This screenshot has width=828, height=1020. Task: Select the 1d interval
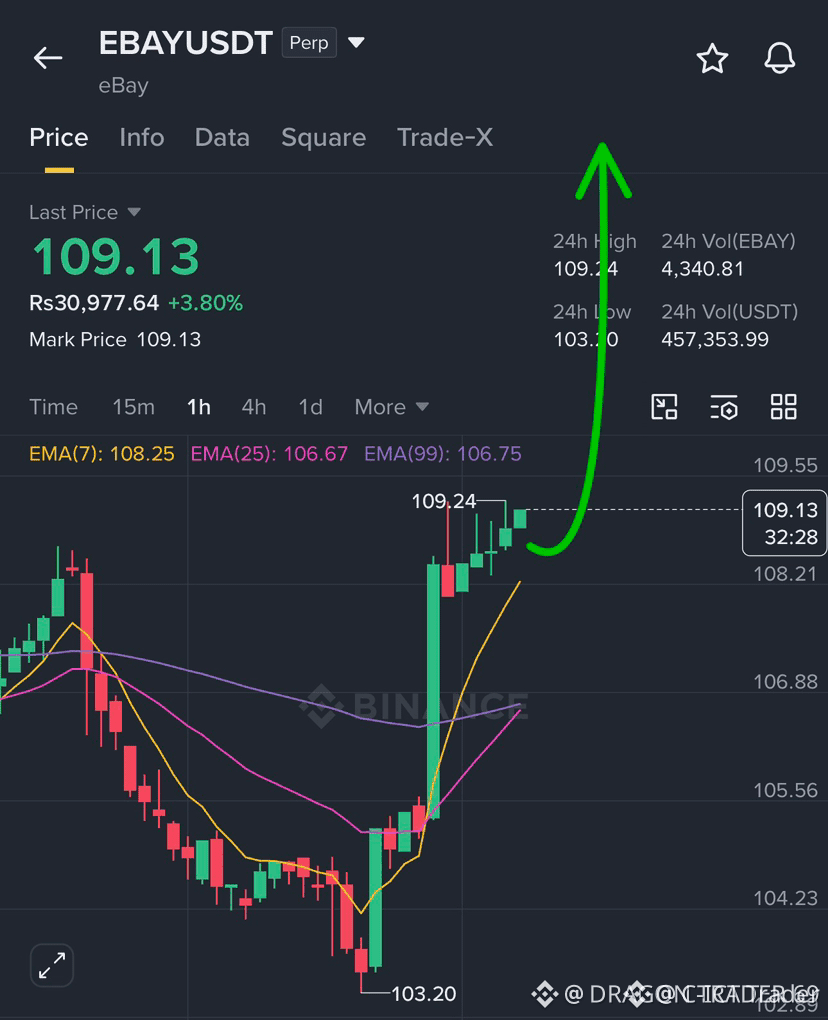(x=310, y=407)
